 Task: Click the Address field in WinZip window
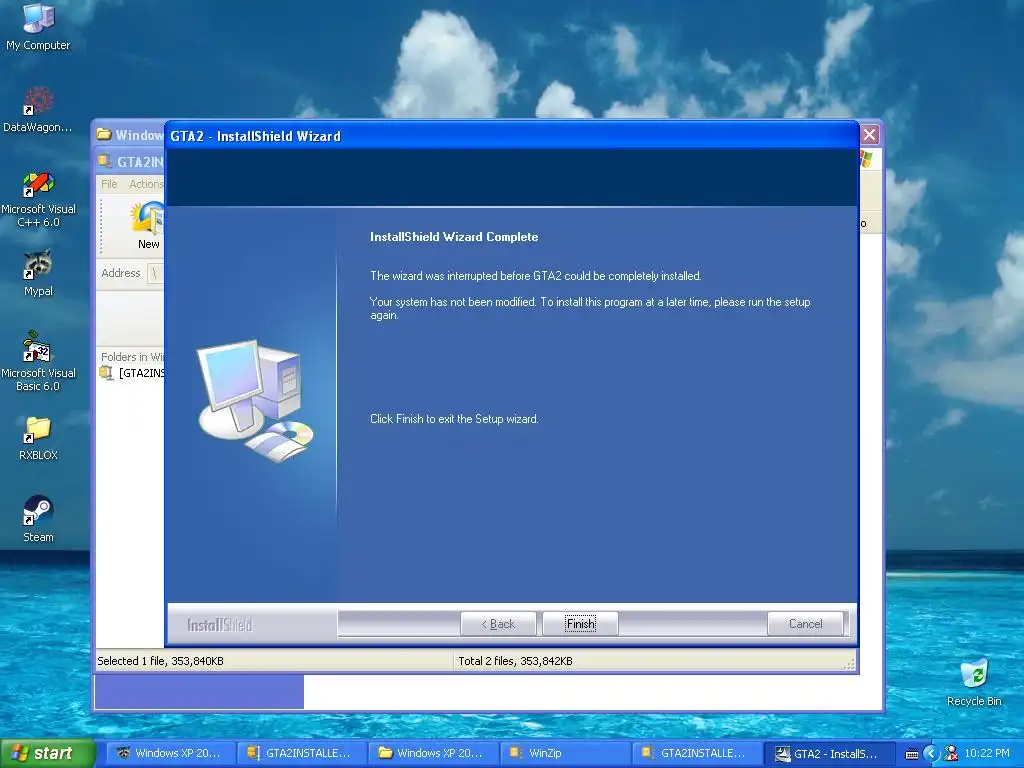click(x=155, y=273)
